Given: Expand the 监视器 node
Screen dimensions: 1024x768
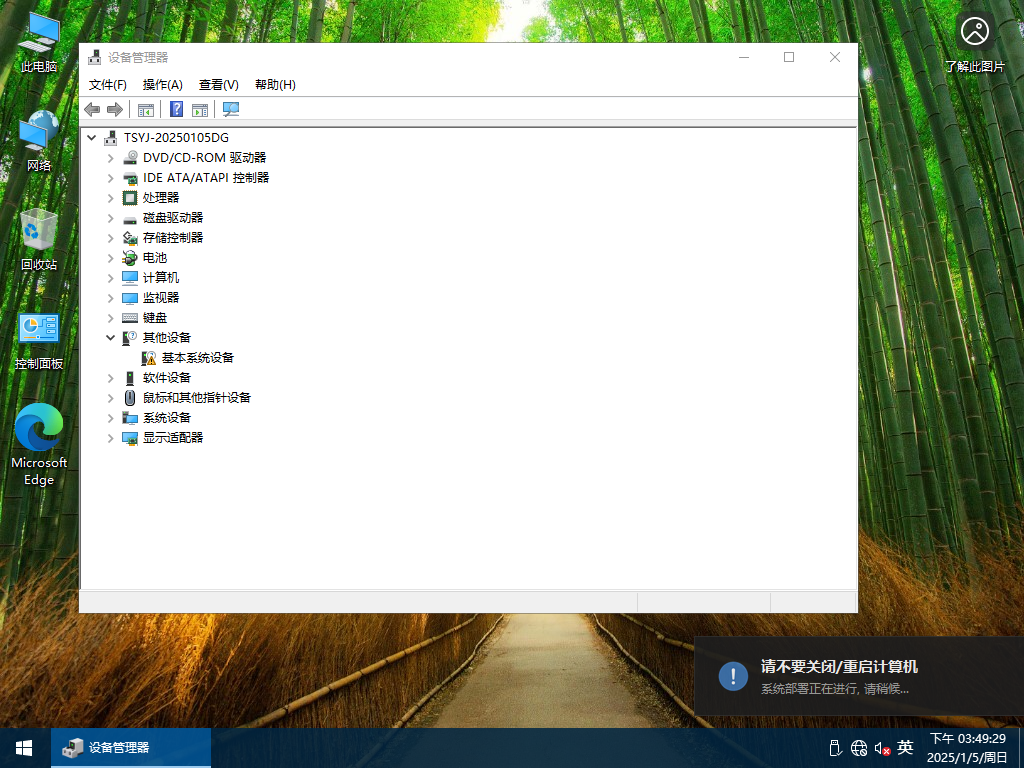Looking at the screenshot, I should (110, 298).
